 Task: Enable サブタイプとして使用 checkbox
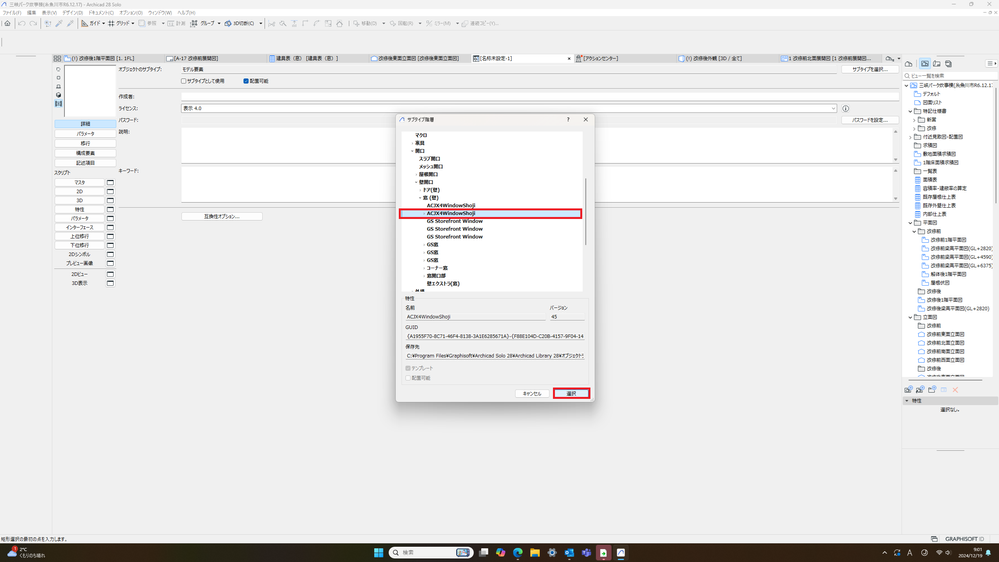183,81
